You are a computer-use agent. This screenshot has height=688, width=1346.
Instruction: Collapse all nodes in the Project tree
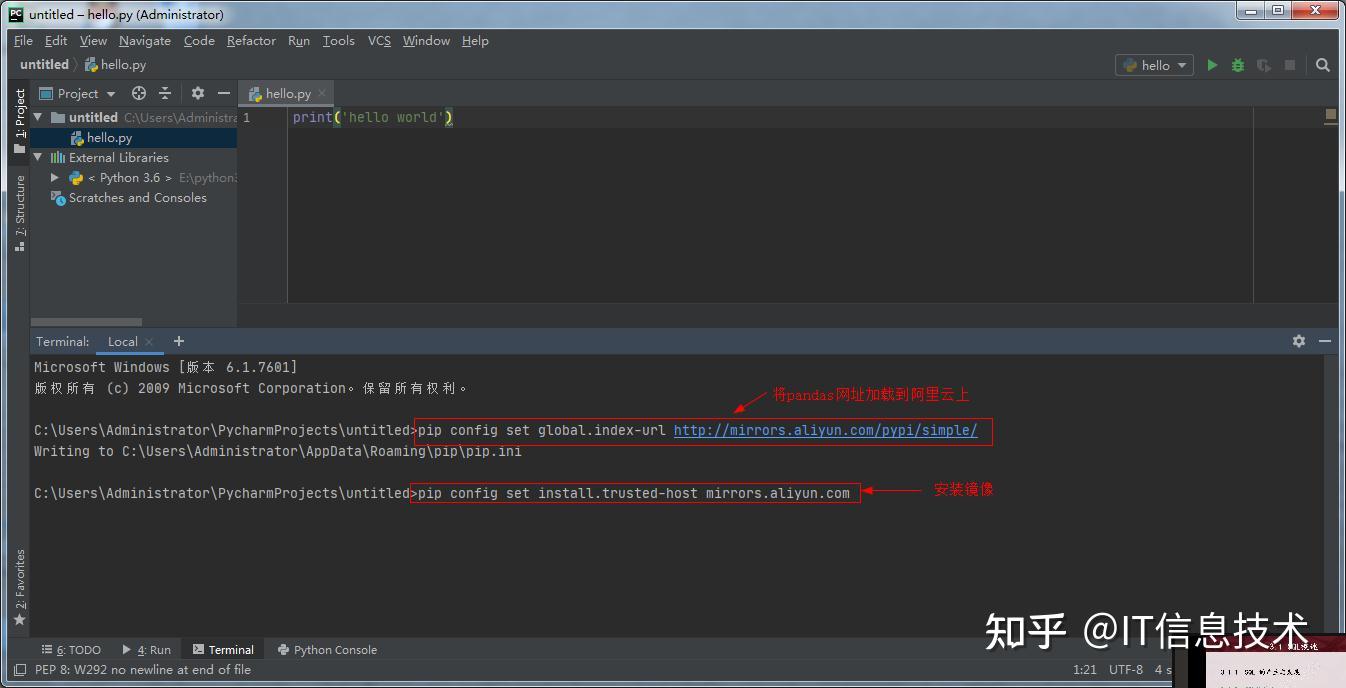point(164,93)
